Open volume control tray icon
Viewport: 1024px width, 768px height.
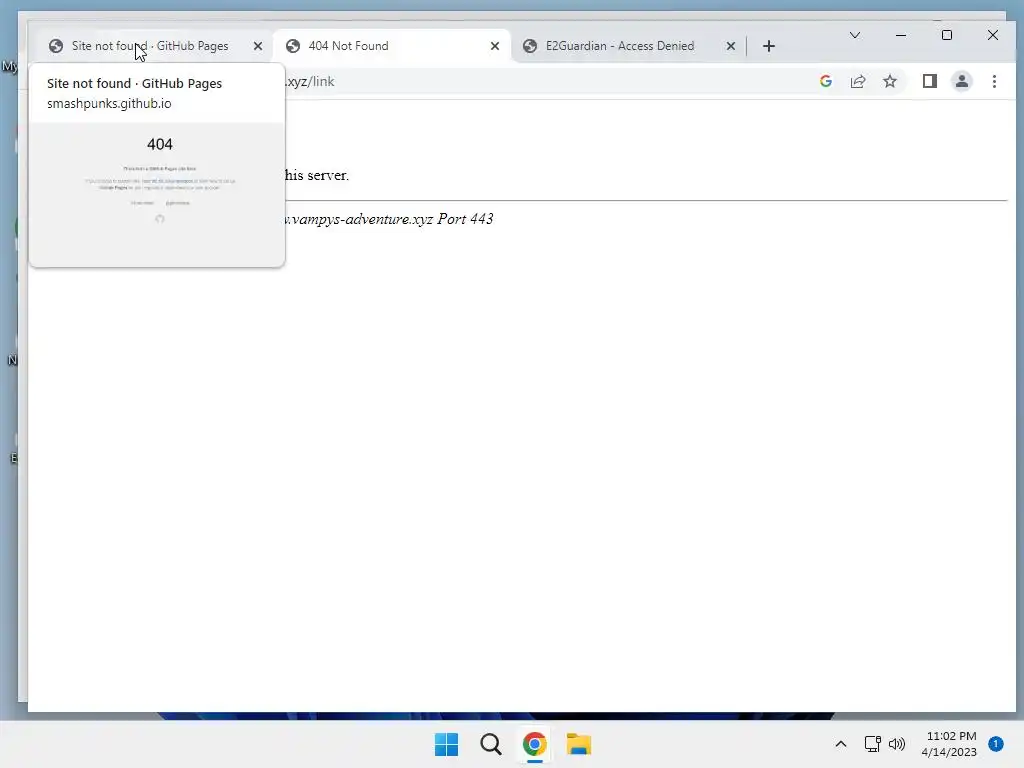point(897,744)
